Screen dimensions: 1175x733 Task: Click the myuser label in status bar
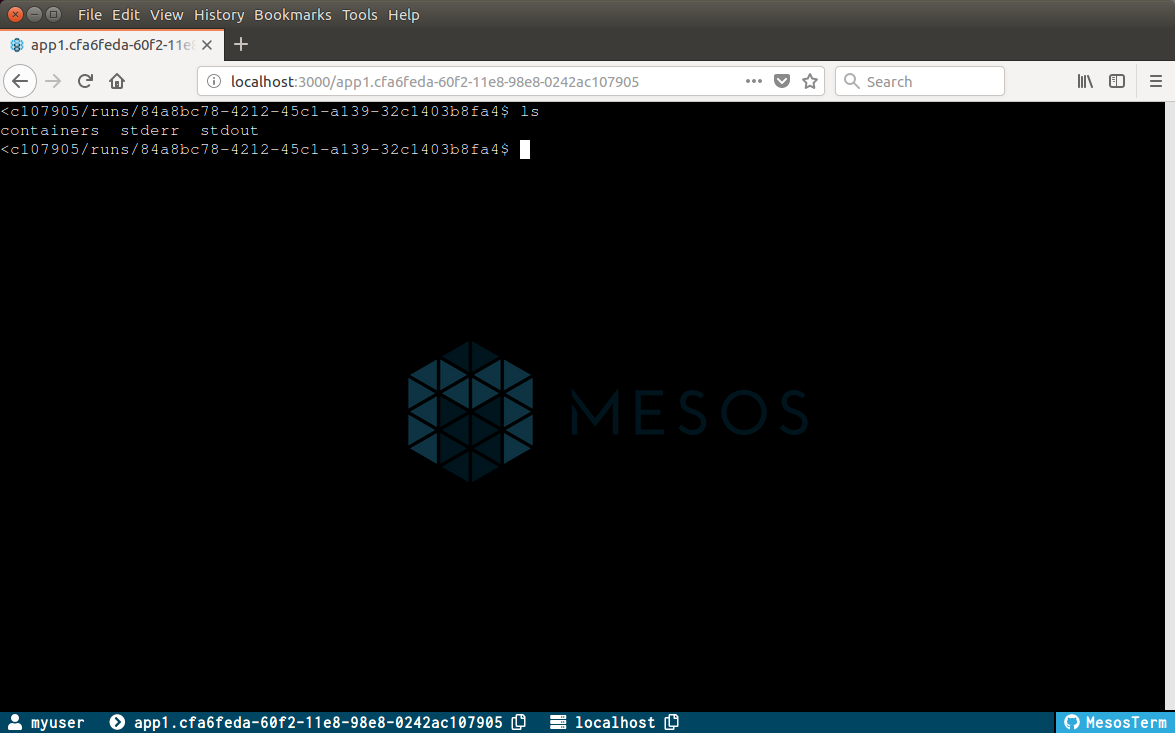(58, 723)
